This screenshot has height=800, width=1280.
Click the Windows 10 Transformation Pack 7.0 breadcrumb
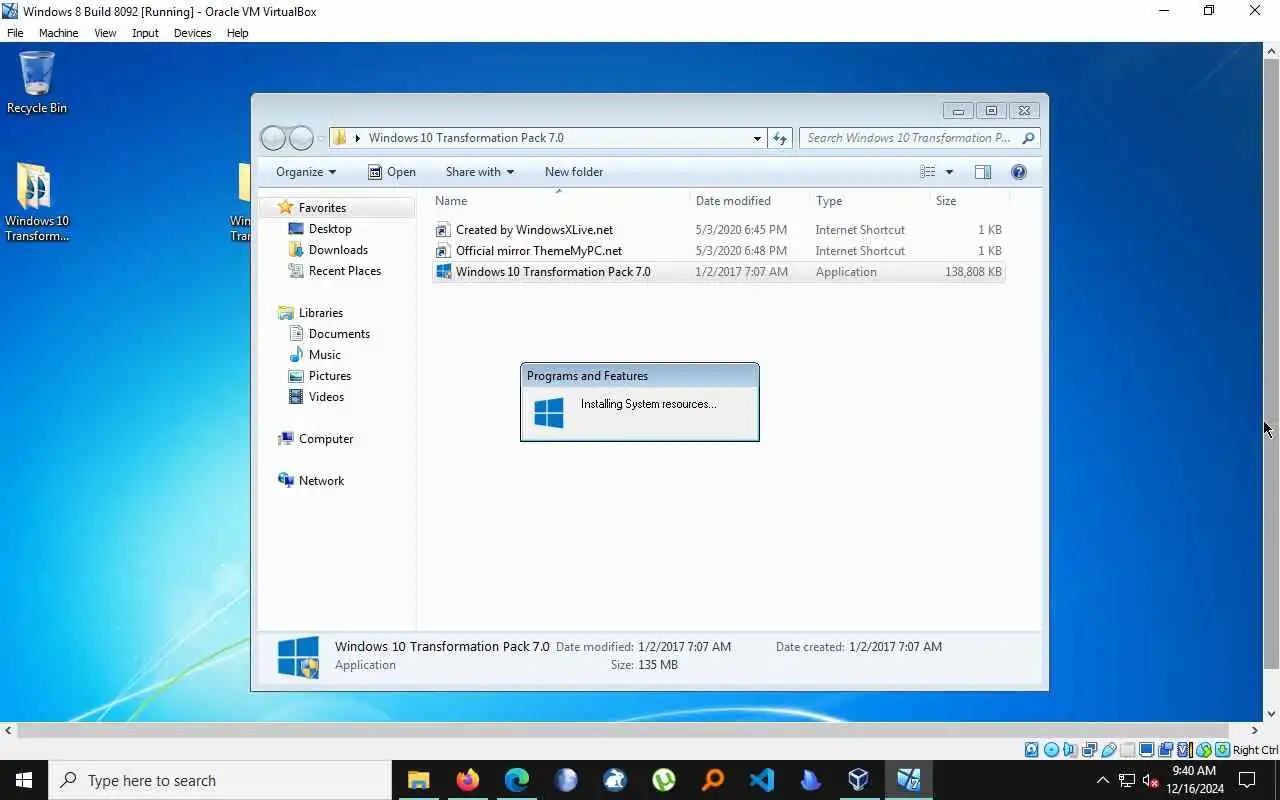click(466, 138)
